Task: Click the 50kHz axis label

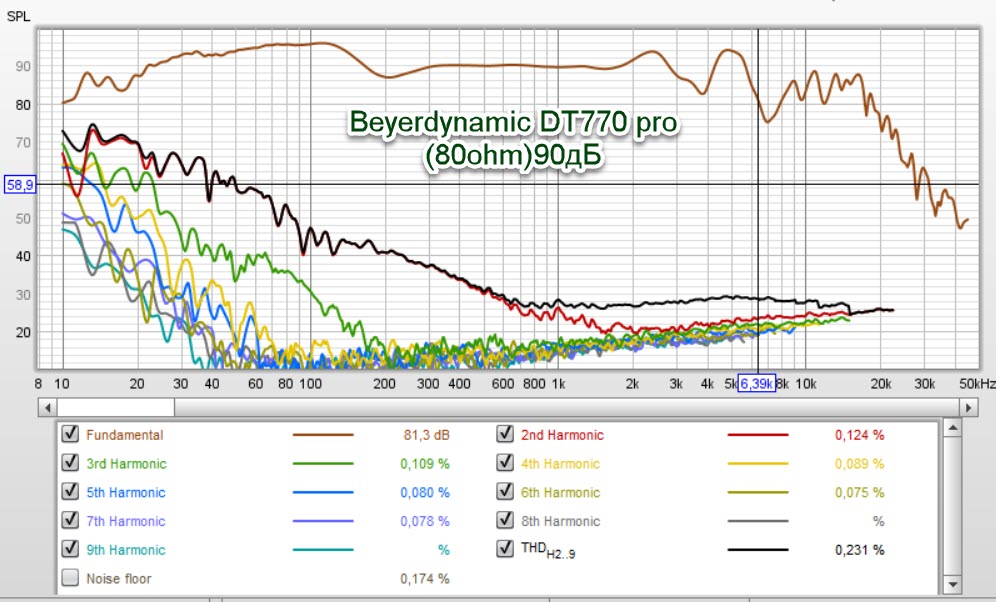Action: click(x=977, y=384)
